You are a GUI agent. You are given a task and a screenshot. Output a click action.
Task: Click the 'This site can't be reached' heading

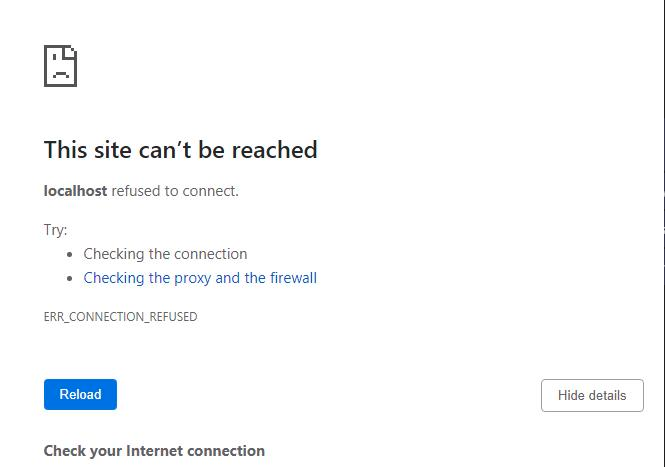[180, 150]
